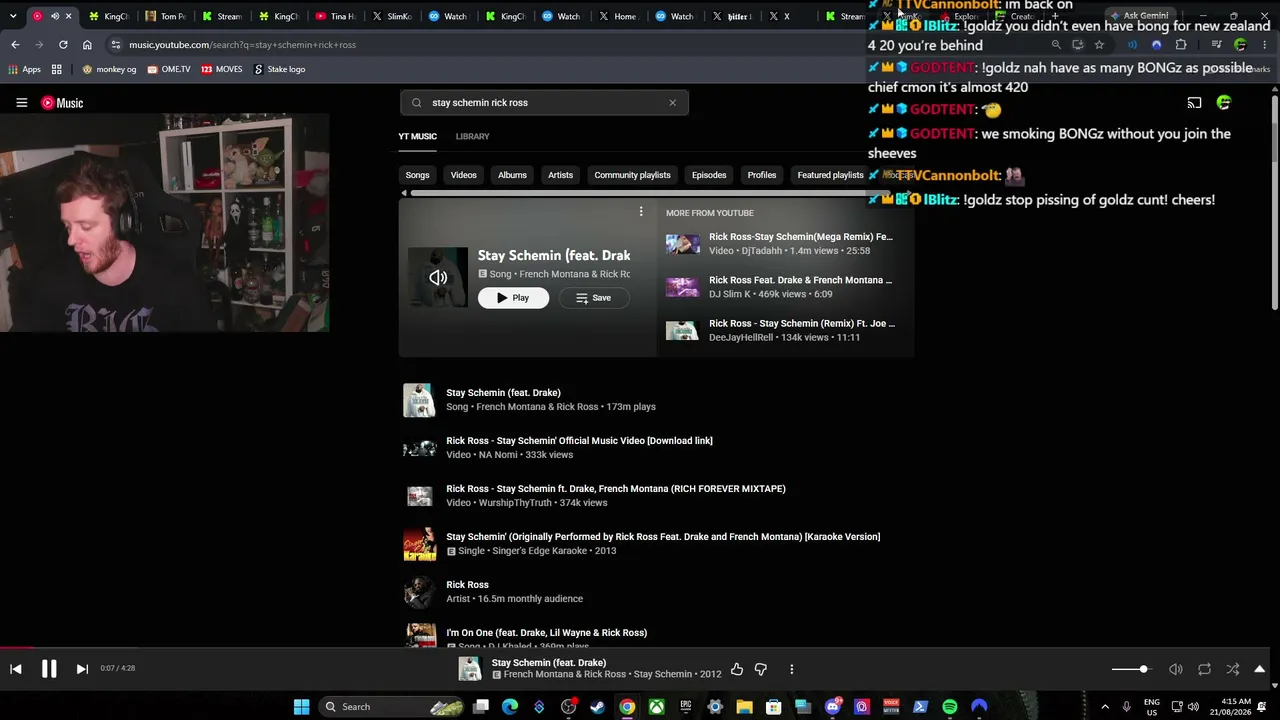This screenshot has width=1280, height=720.
Task: Click the top result album art thumbnail
Action: tap(438, 277)
